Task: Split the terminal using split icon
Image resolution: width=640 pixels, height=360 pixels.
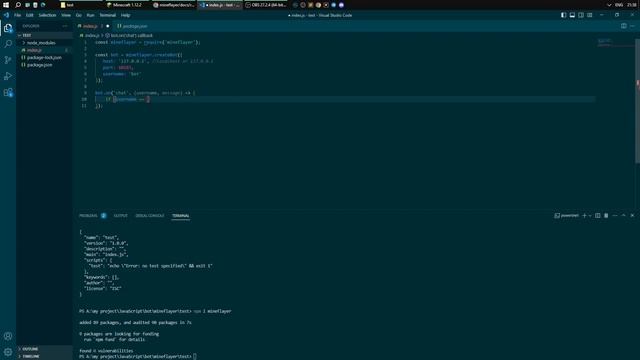Action: point(598,216)
